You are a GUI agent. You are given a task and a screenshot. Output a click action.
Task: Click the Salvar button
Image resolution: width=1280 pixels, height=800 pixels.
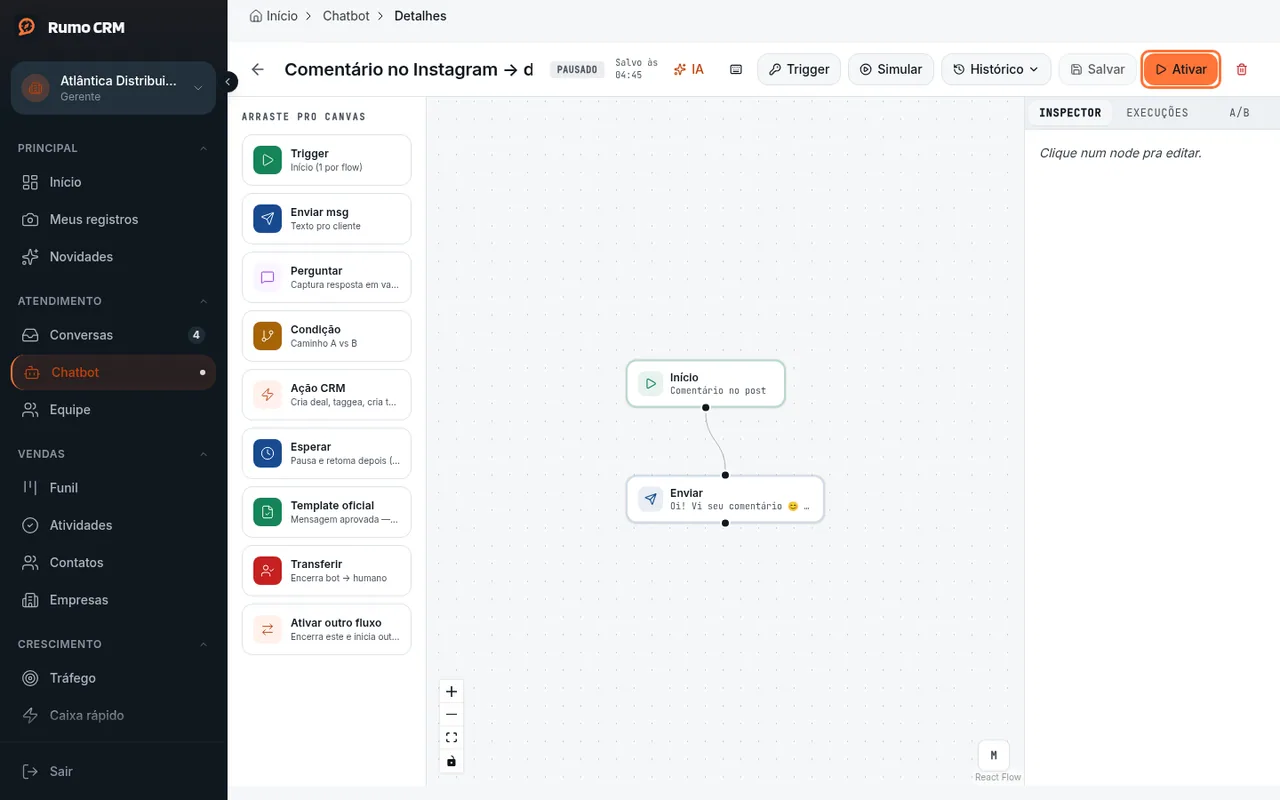pyautogui.click(x=1097, y=69)
